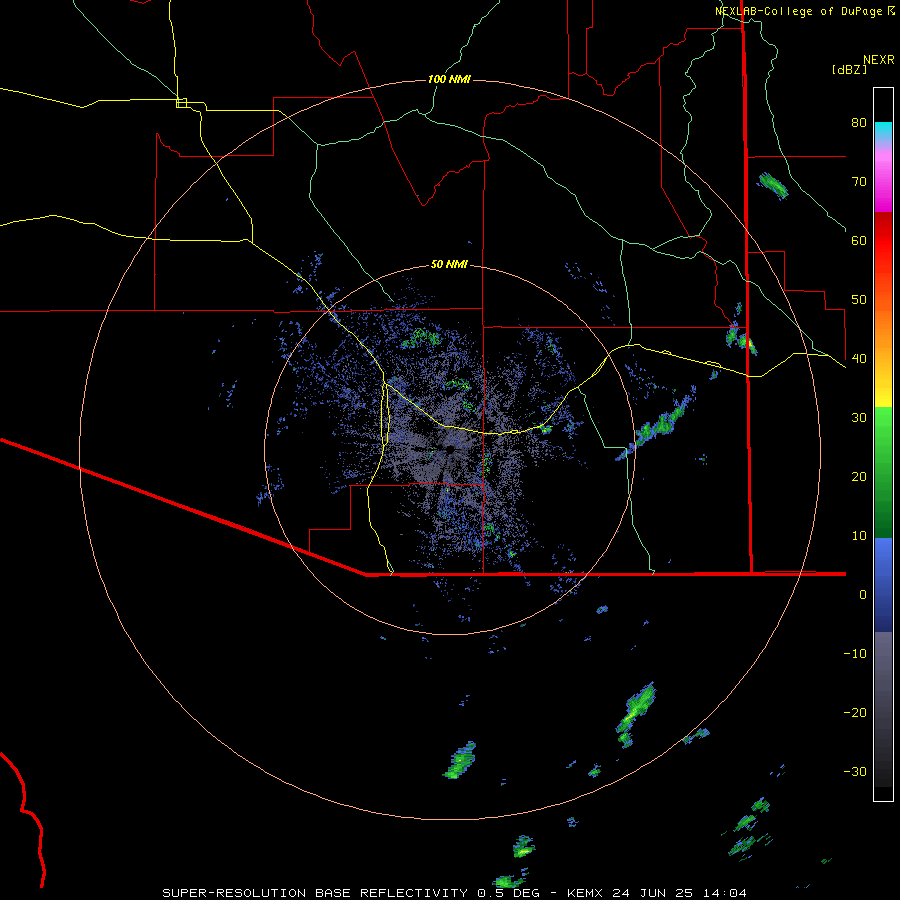900x900 pixels.
Task: Click the [dBZ] units label
Action: pos(849,69)
